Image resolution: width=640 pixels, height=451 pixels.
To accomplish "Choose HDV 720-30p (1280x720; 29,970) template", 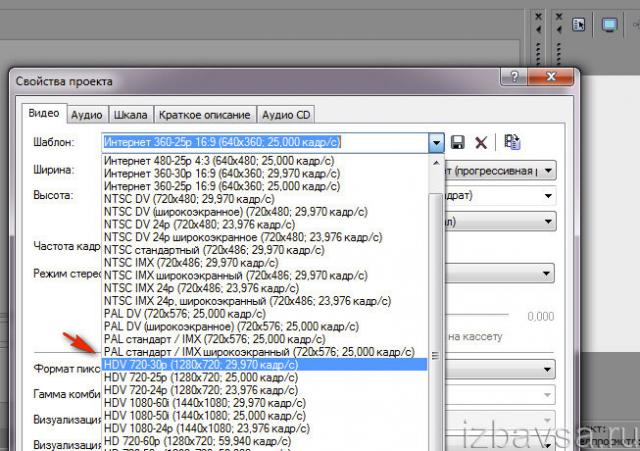I will 200,365.
